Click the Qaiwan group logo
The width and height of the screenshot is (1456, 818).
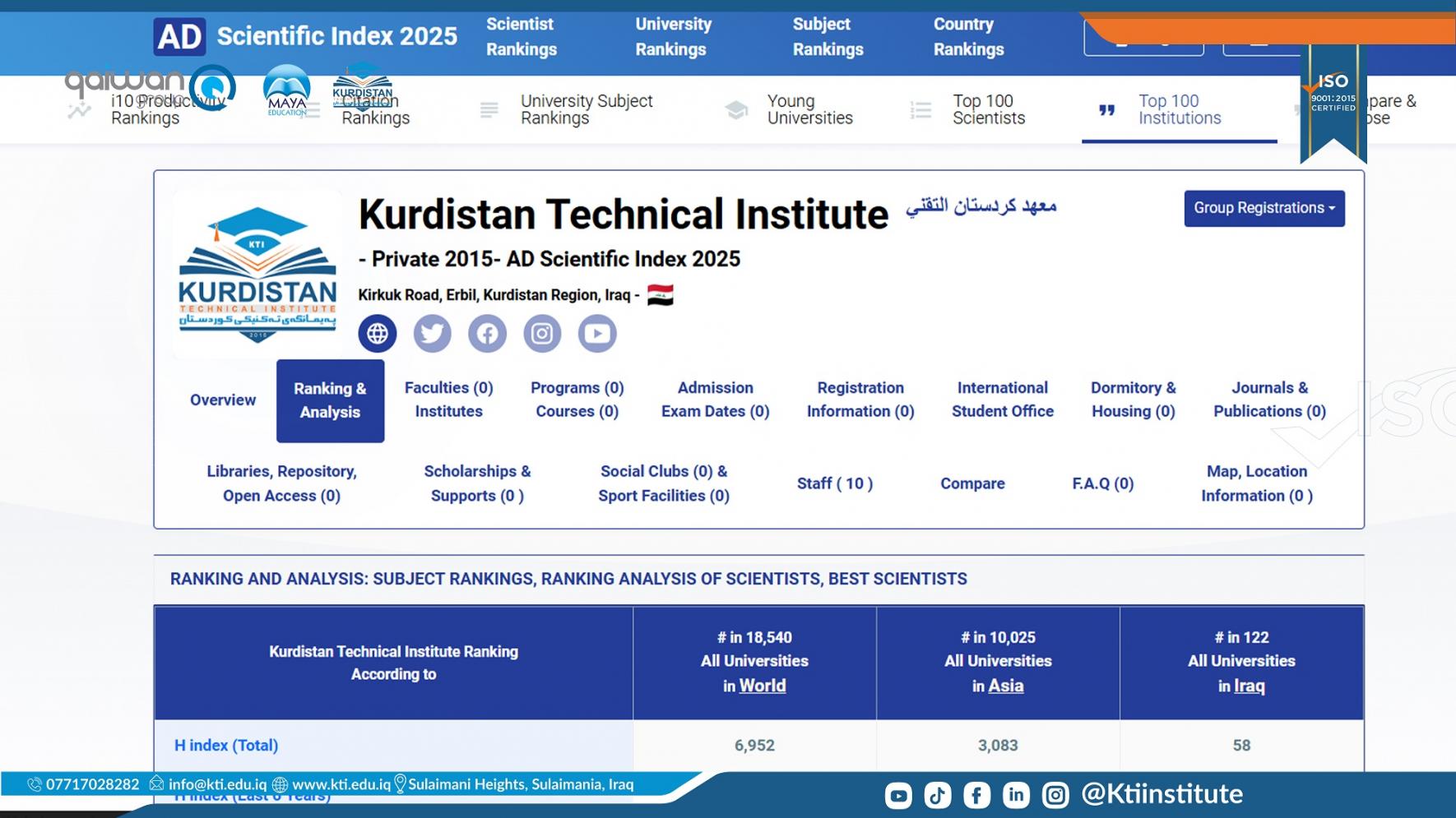(151, 87)
